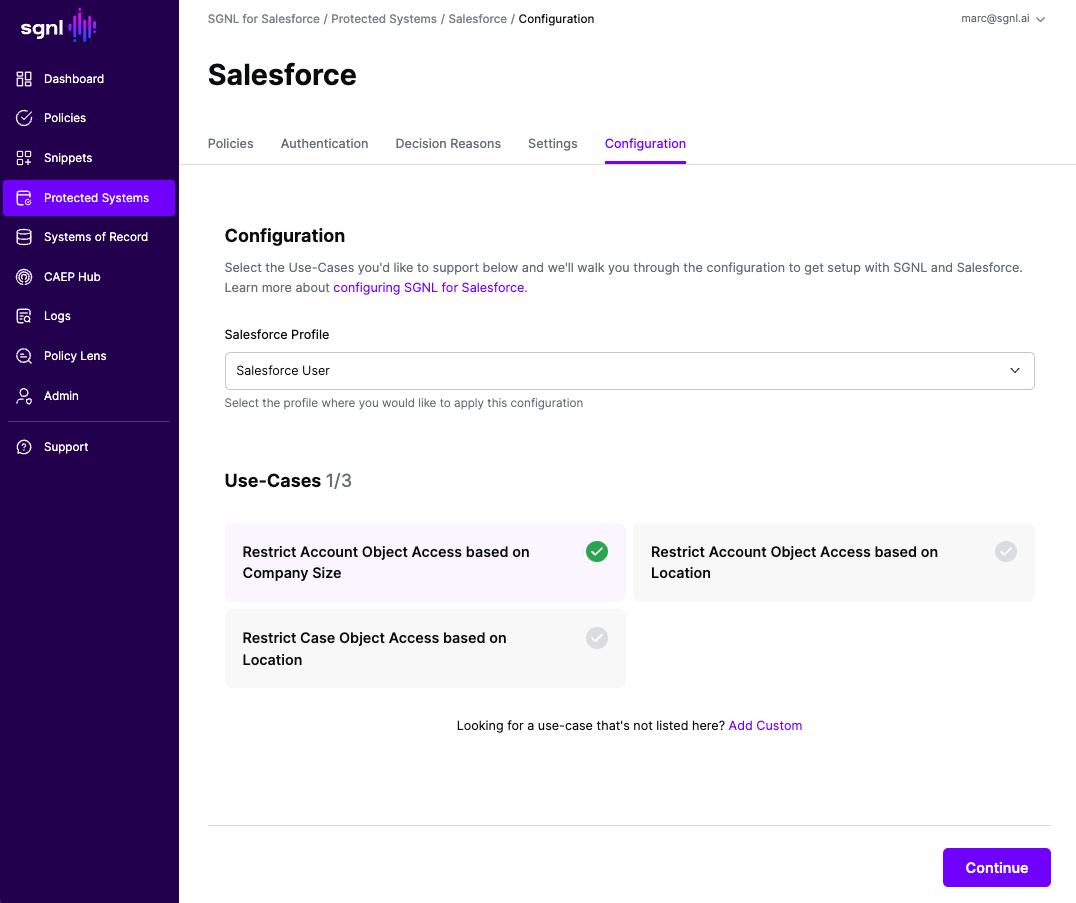Click the Current Configuration breadcrumb text
The width and height of the screenshot is (1076, 903).
557,19
